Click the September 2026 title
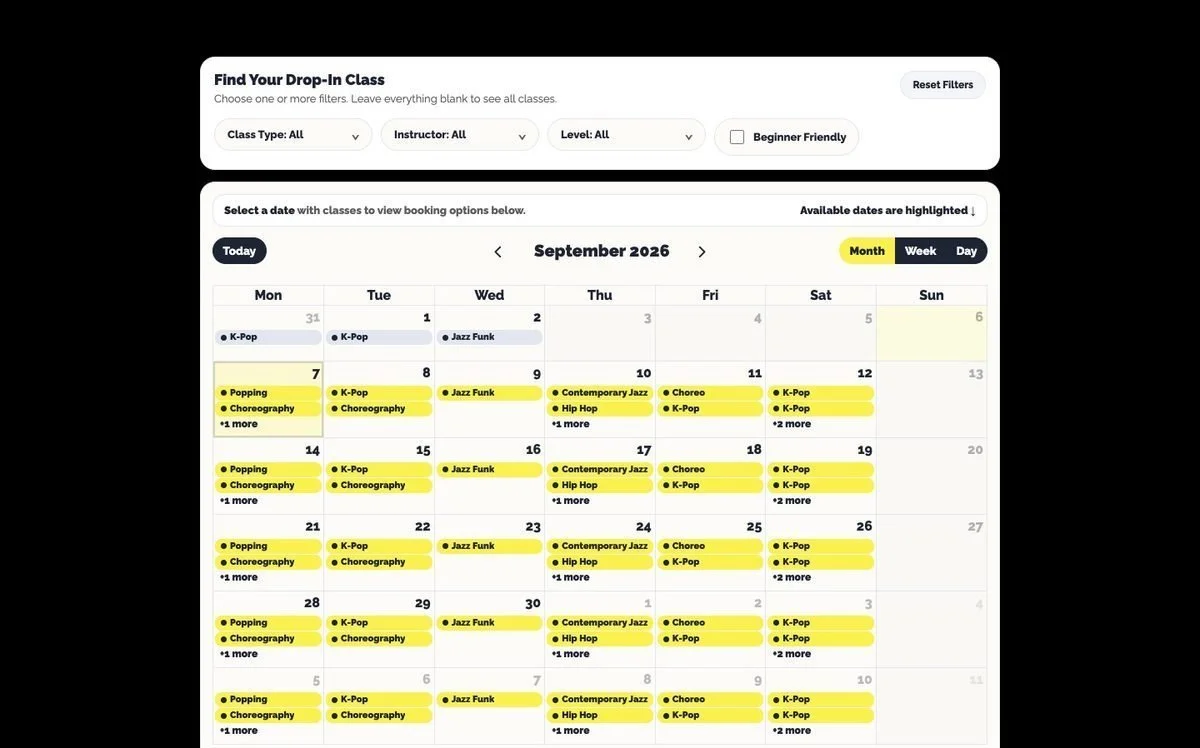1200x748 pixels. click(x=601, y=251)
